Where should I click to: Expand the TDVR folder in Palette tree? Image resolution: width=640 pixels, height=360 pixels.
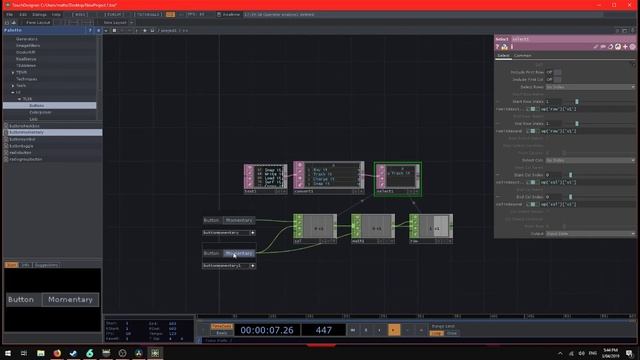[13, 72]
